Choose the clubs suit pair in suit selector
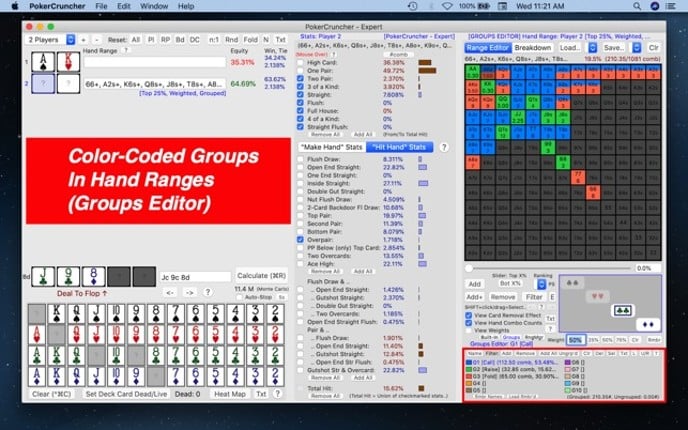Screen dimensions: 688x430 tap(623, 311)
